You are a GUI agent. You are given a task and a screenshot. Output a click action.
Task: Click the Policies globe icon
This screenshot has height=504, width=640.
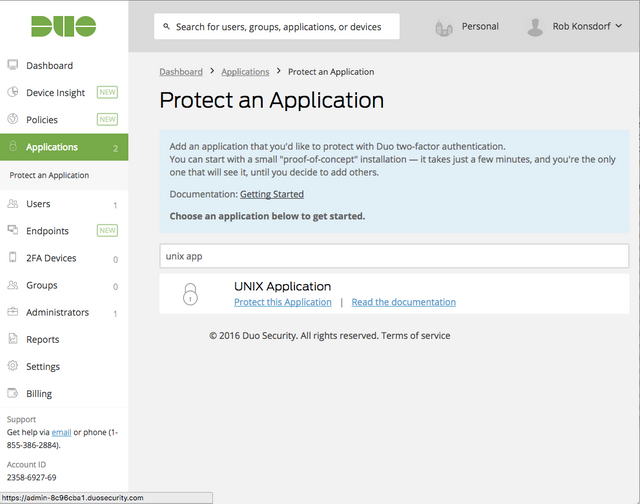point(13,119)
